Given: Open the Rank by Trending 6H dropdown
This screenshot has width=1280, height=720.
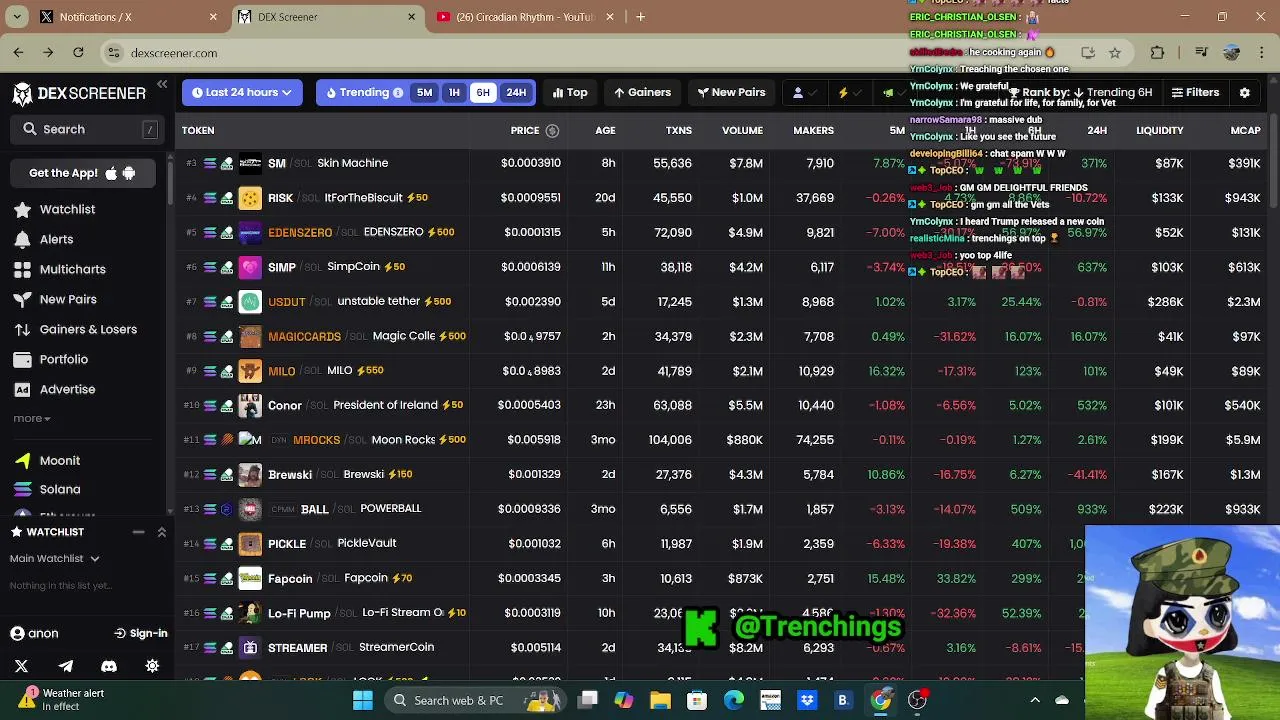Looking at the screenshot, I should click(x=1082, y=92).
